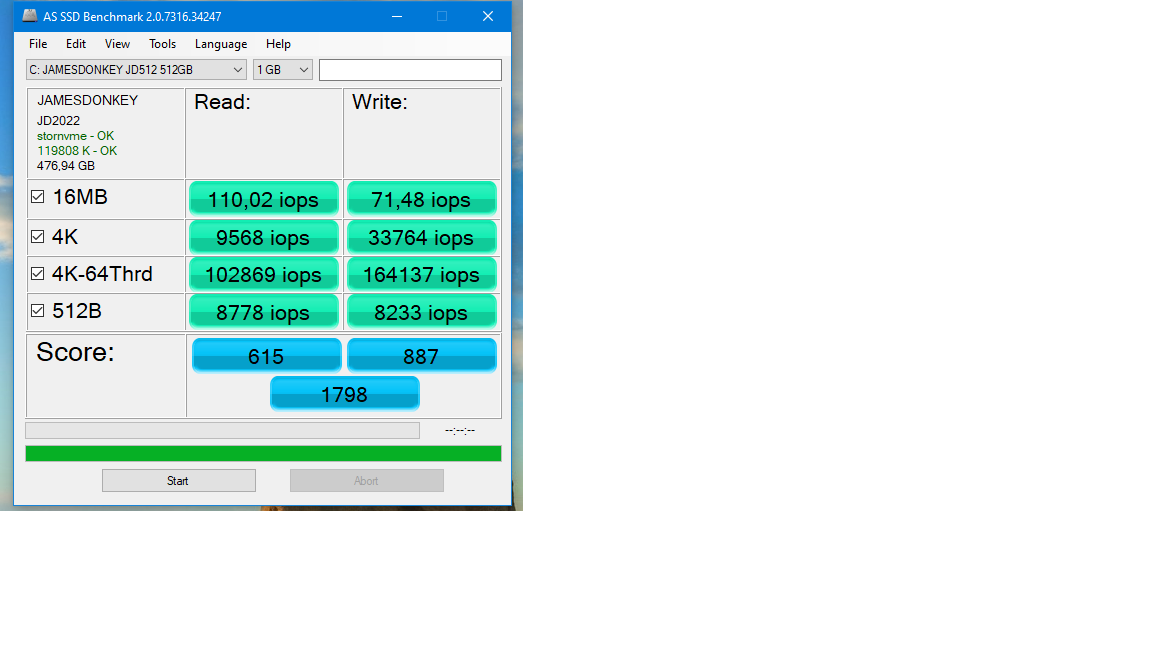Screen dimensions: 1152x648
Task: Click the write score 887
Action: click(422, 356)
